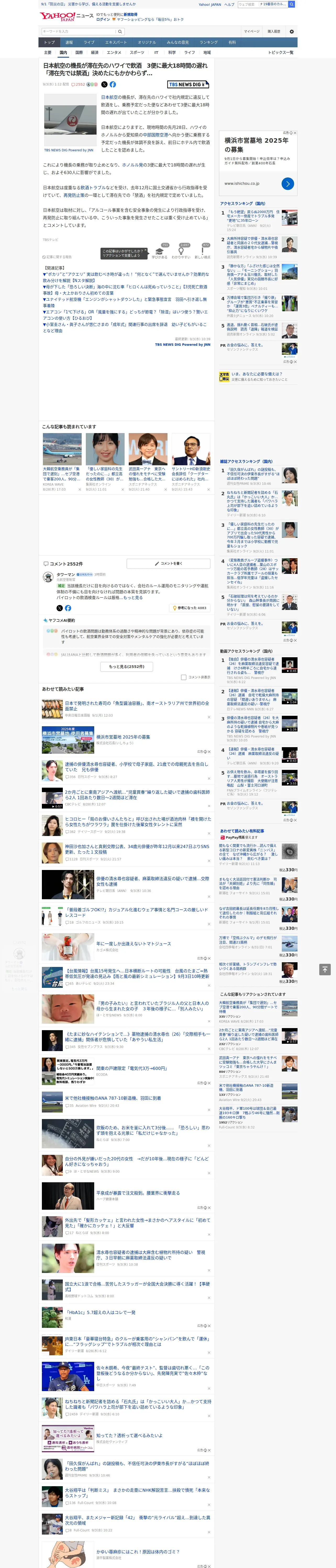Click the blue arrow on 横浜市営墓地 ad
The image size is (336, 1568).
click(288, 183)
